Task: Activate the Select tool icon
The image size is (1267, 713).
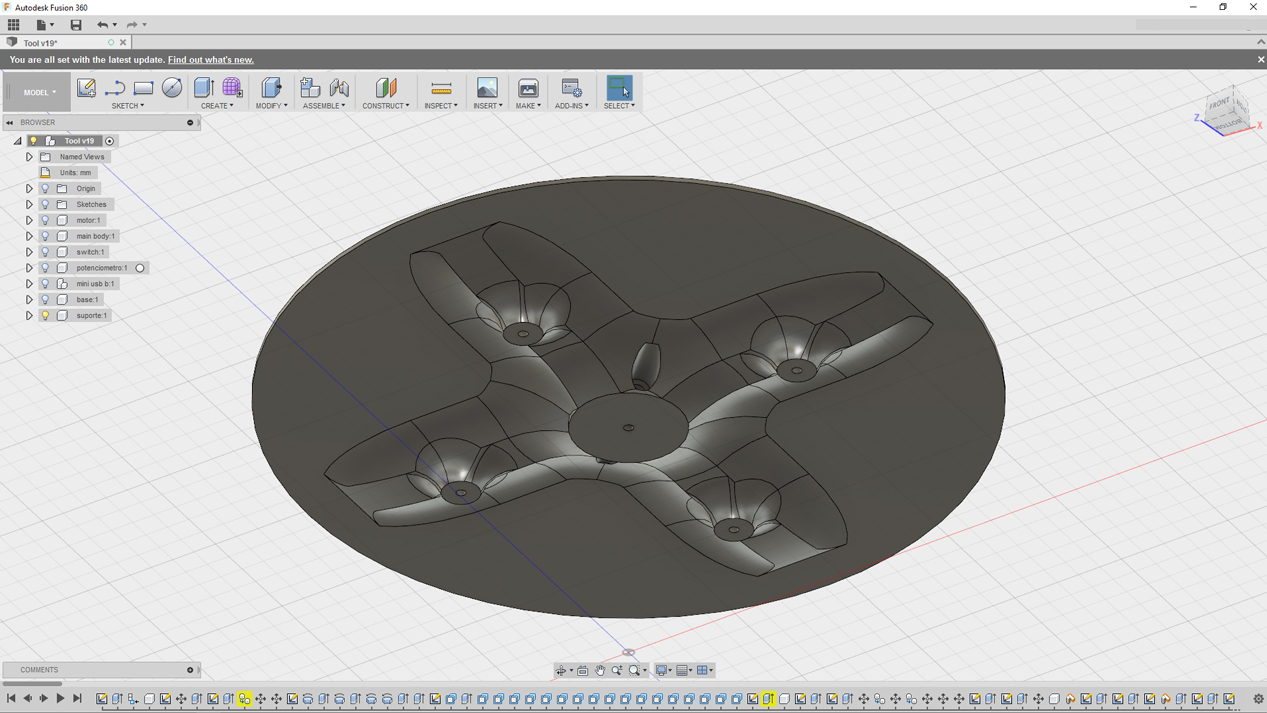Action: (619, 88)
